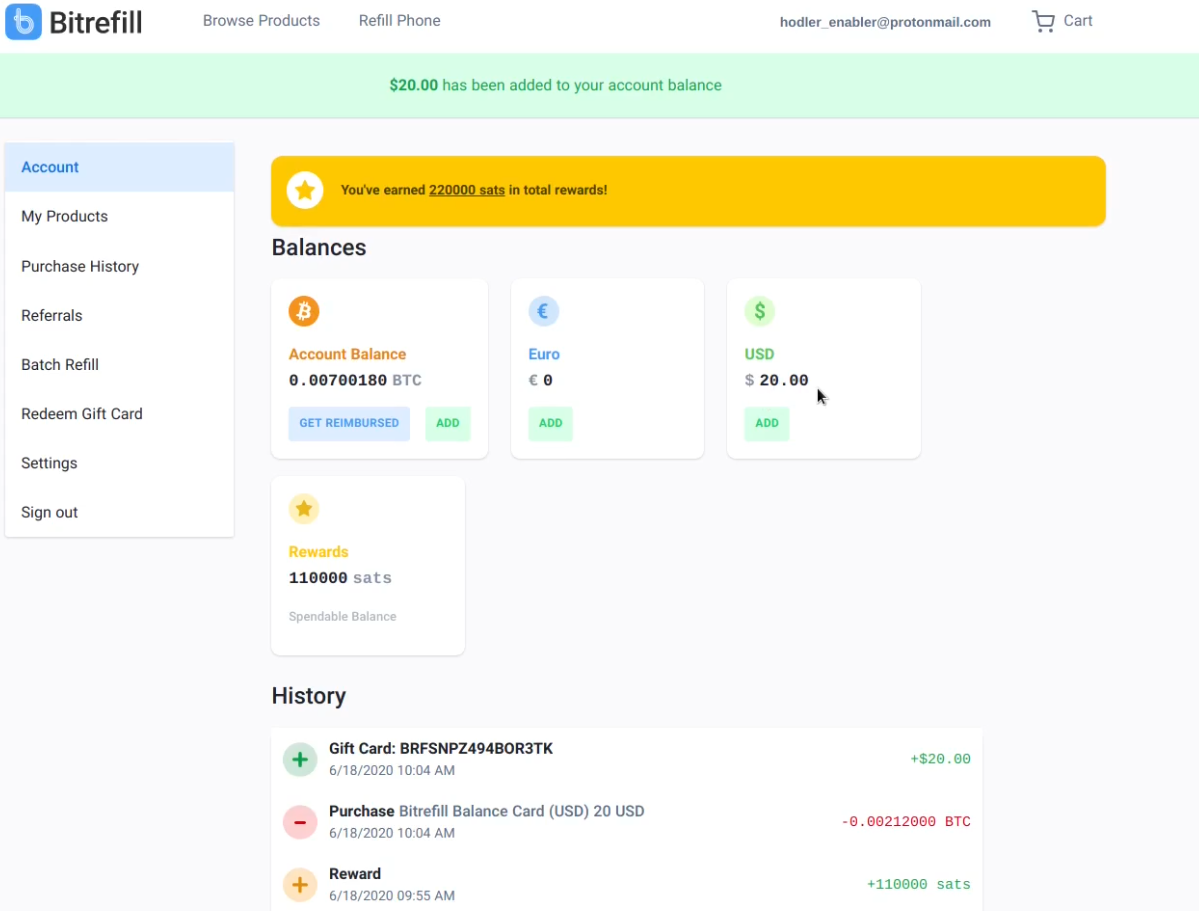Image resolution: width=1199 pixels, height=911 pixels.
Task: Go to Purchase History in sidebar
Action: click(119, 266)
